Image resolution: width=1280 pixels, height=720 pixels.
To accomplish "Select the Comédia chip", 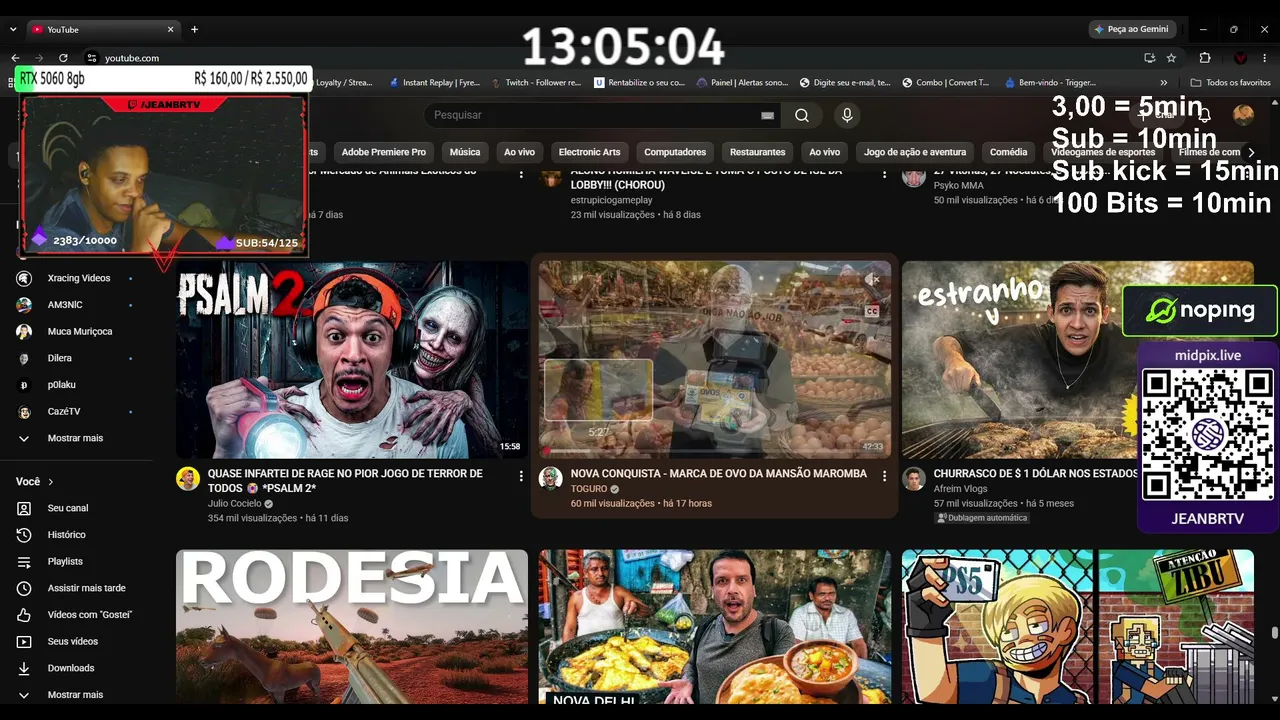I will coord(1008,152).
